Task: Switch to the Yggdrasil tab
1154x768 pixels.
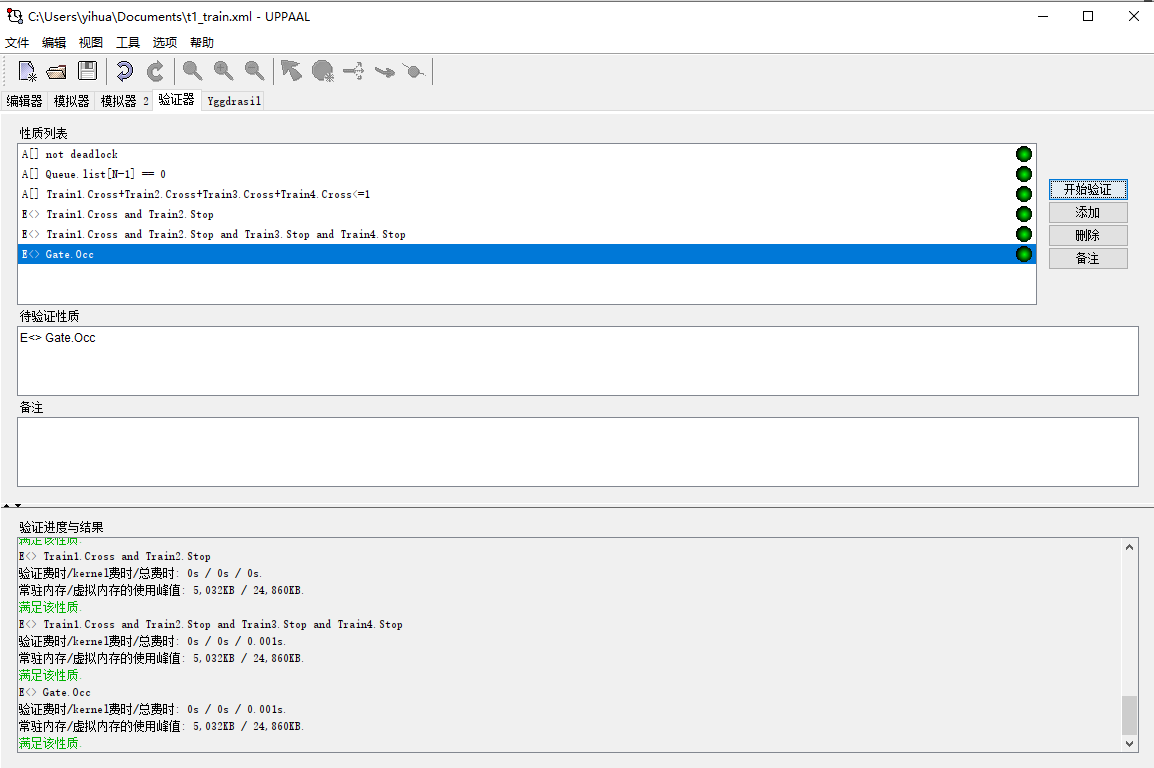Action: 234,101
